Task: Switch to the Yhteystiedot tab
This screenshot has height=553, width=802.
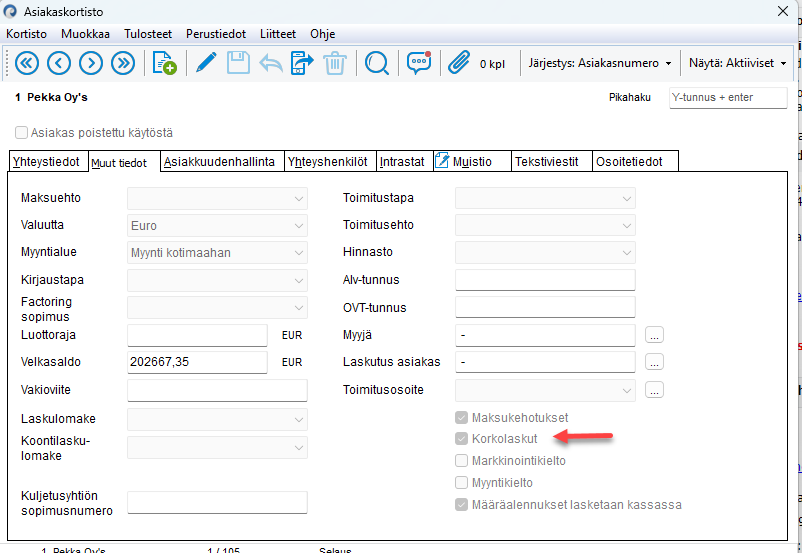Action: [48, 162]
